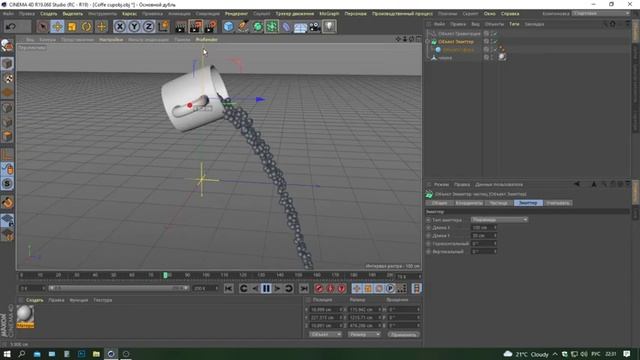Click Make Editable in left palette

pos(7,46)
